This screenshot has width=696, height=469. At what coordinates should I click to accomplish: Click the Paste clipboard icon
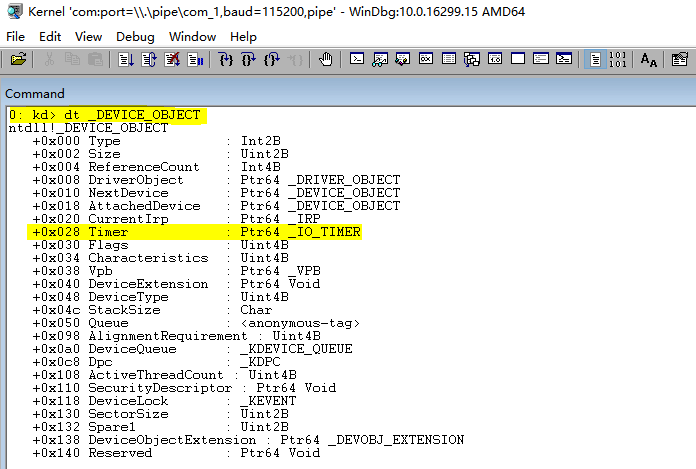point(95,59)
